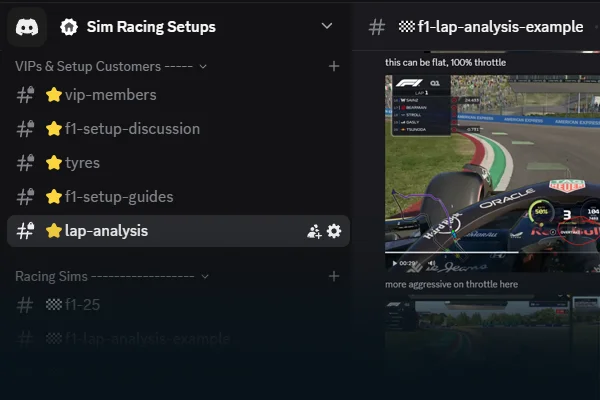Open the f1-setup-discussion channel
Viewport: 600px width, 400px height.
click(178, 129)
